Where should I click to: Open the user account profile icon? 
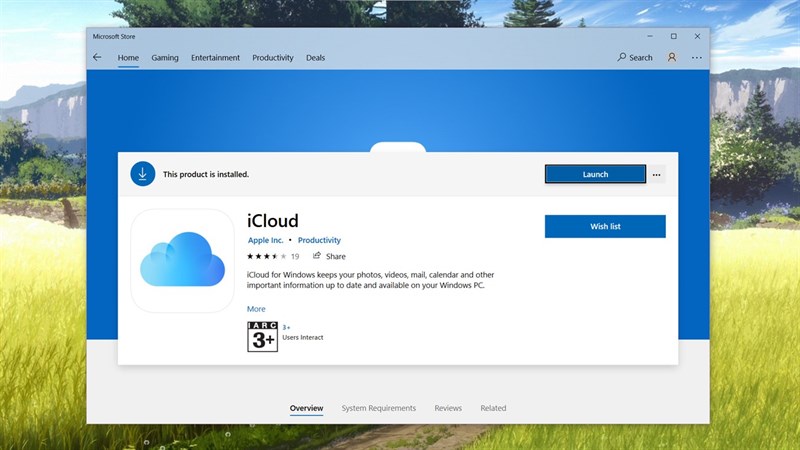click(x=672, y=57)
